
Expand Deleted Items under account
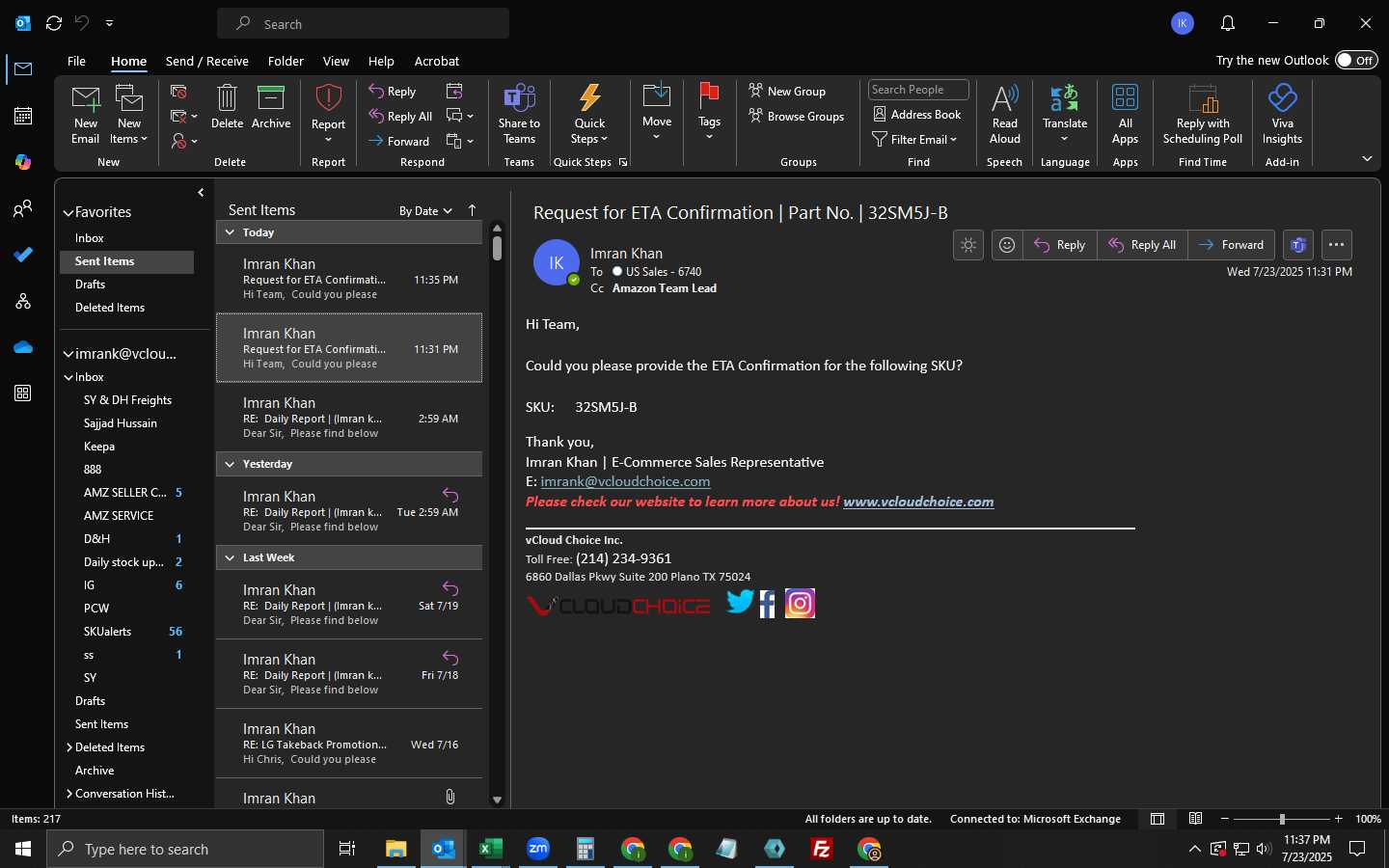click(x=69, y=747)
